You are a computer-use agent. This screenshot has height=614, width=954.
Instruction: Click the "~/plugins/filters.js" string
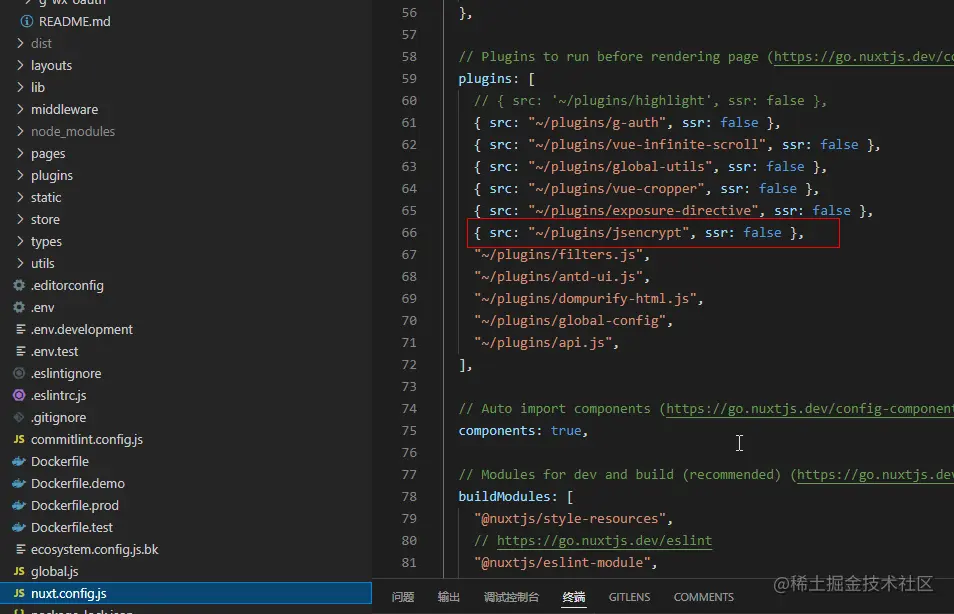point(559,254)
